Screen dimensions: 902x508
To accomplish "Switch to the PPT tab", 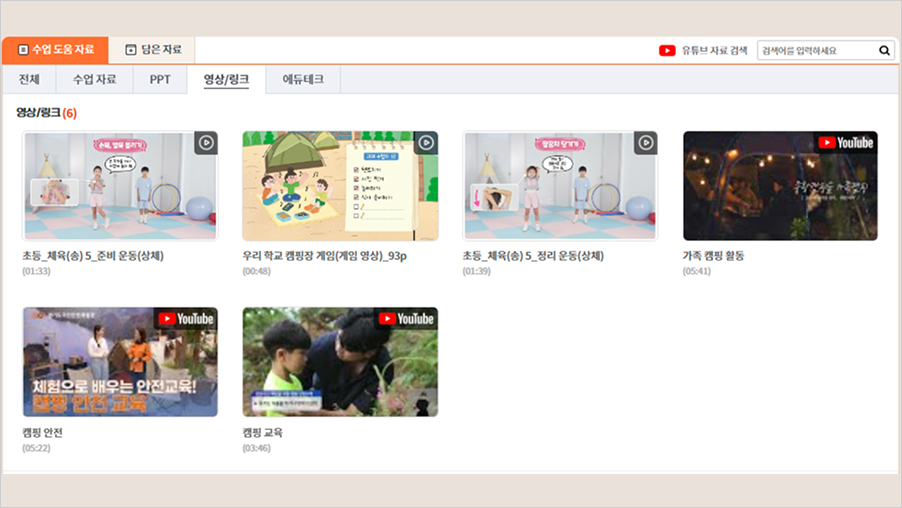I will (x=160, y=79).
